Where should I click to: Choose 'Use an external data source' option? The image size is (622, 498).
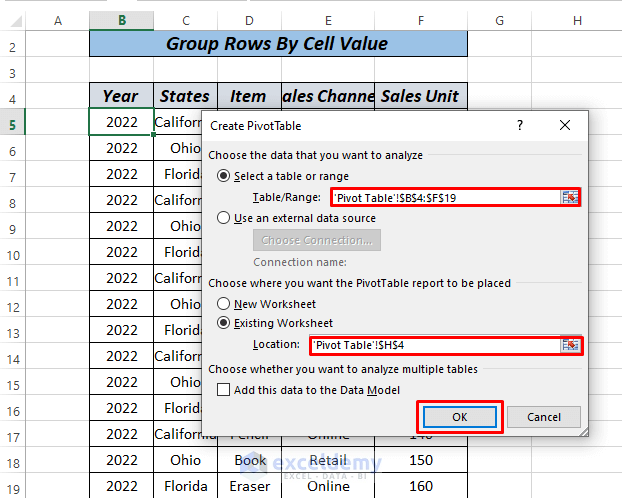223,218
